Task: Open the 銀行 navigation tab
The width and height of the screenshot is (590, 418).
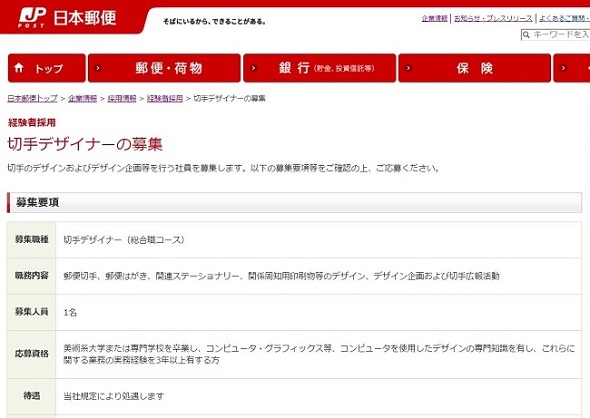Action: point(319,68)
